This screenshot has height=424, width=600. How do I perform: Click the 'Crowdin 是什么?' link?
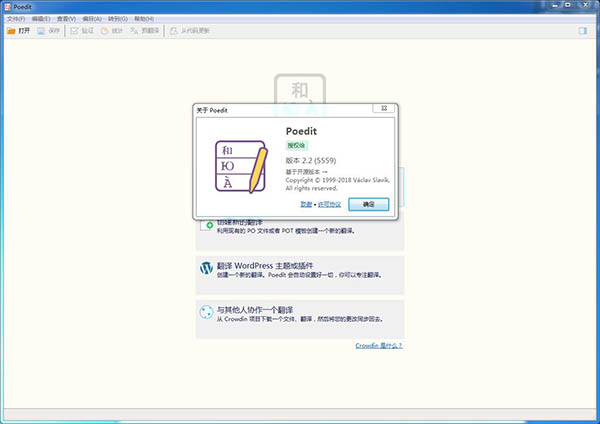(379, 345)
